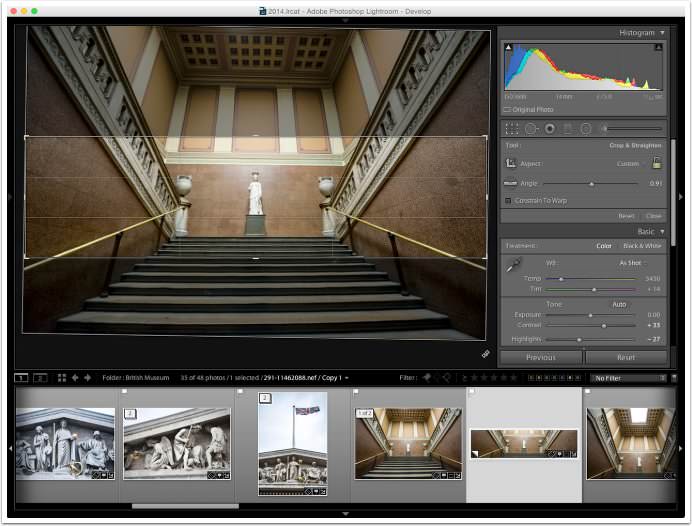The width and height of the screenshot is (692, 526).
Task: Select the Graduated Filter tool
Action: point(568,129)
